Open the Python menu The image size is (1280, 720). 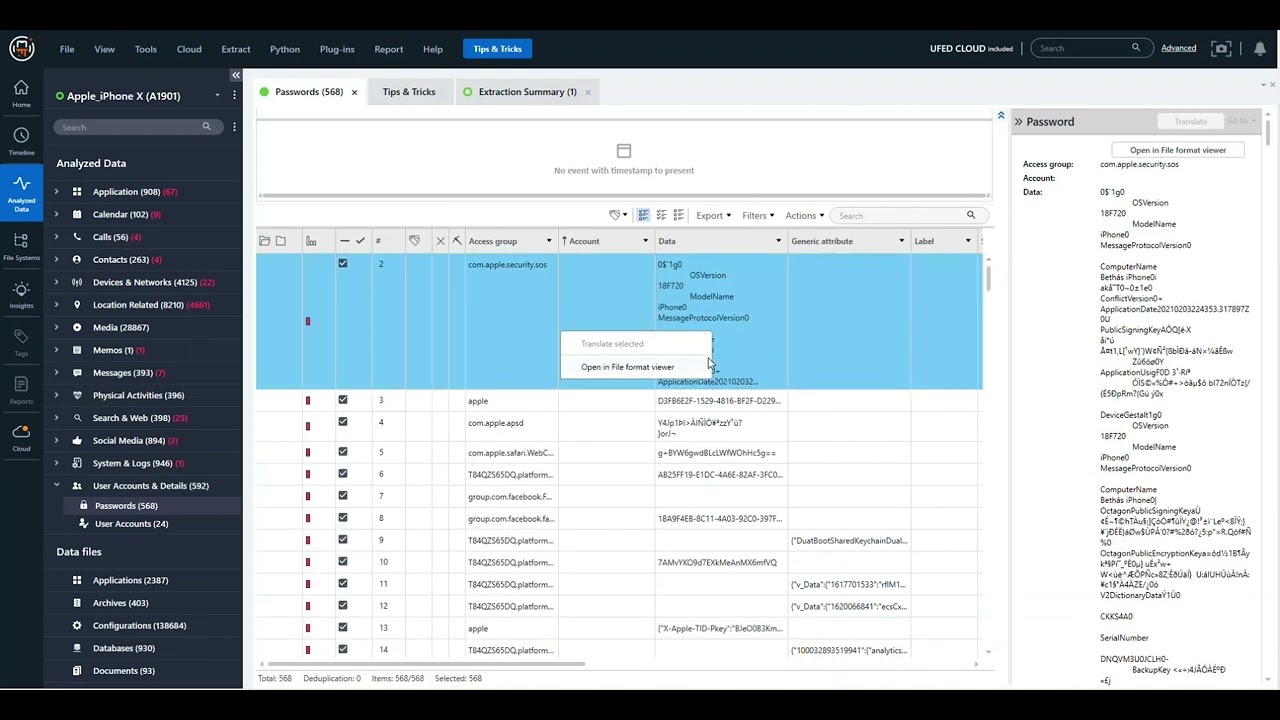tap(285, 49)
